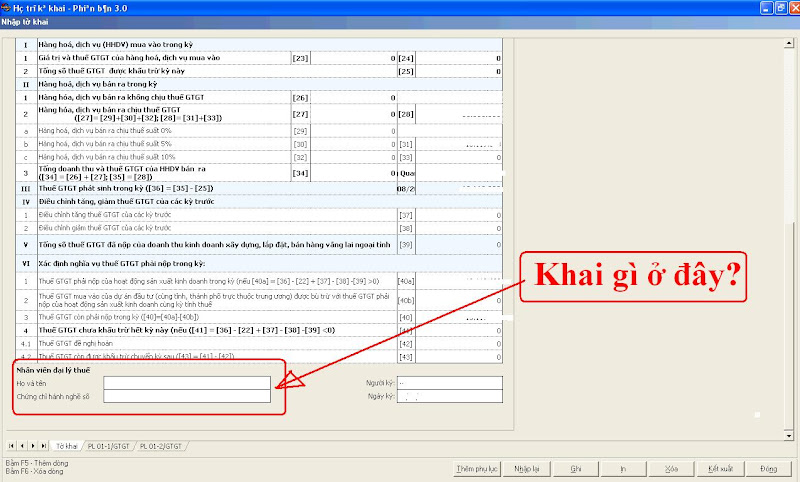Print using the In button

[x=623, y=467]
